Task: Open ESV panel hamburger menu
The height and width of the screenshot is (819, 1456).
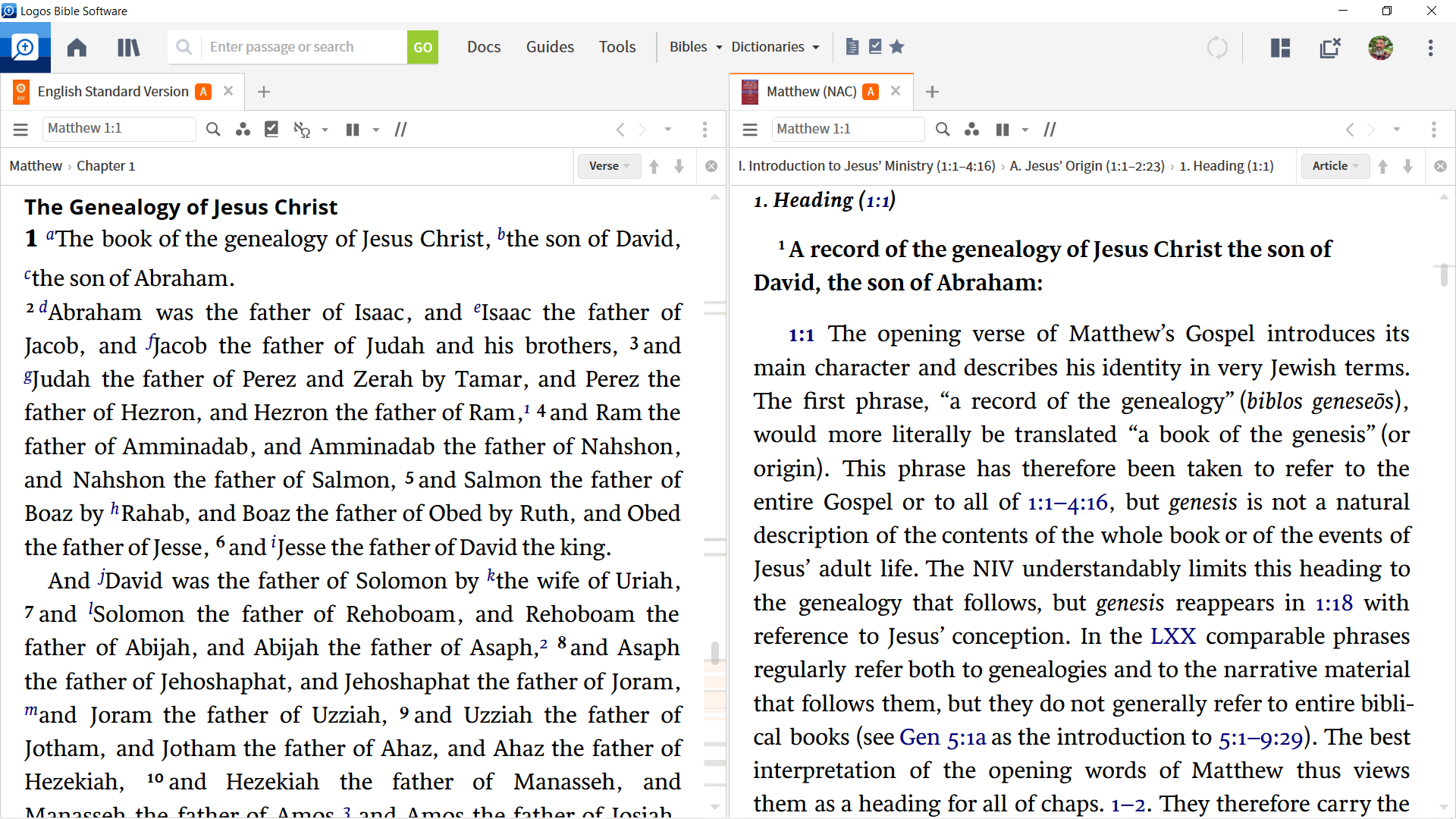Action: tap(20, 130)
